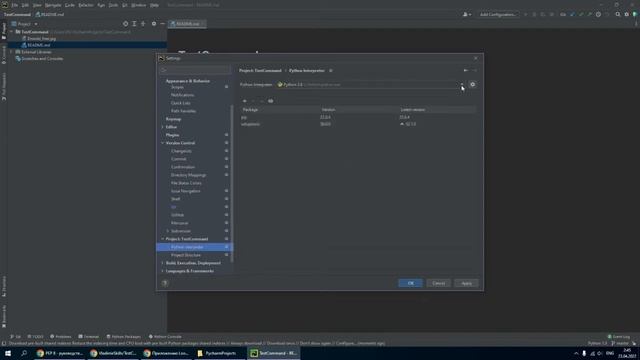Open the Event Log

pyautogui.click(x=619, y=337)
